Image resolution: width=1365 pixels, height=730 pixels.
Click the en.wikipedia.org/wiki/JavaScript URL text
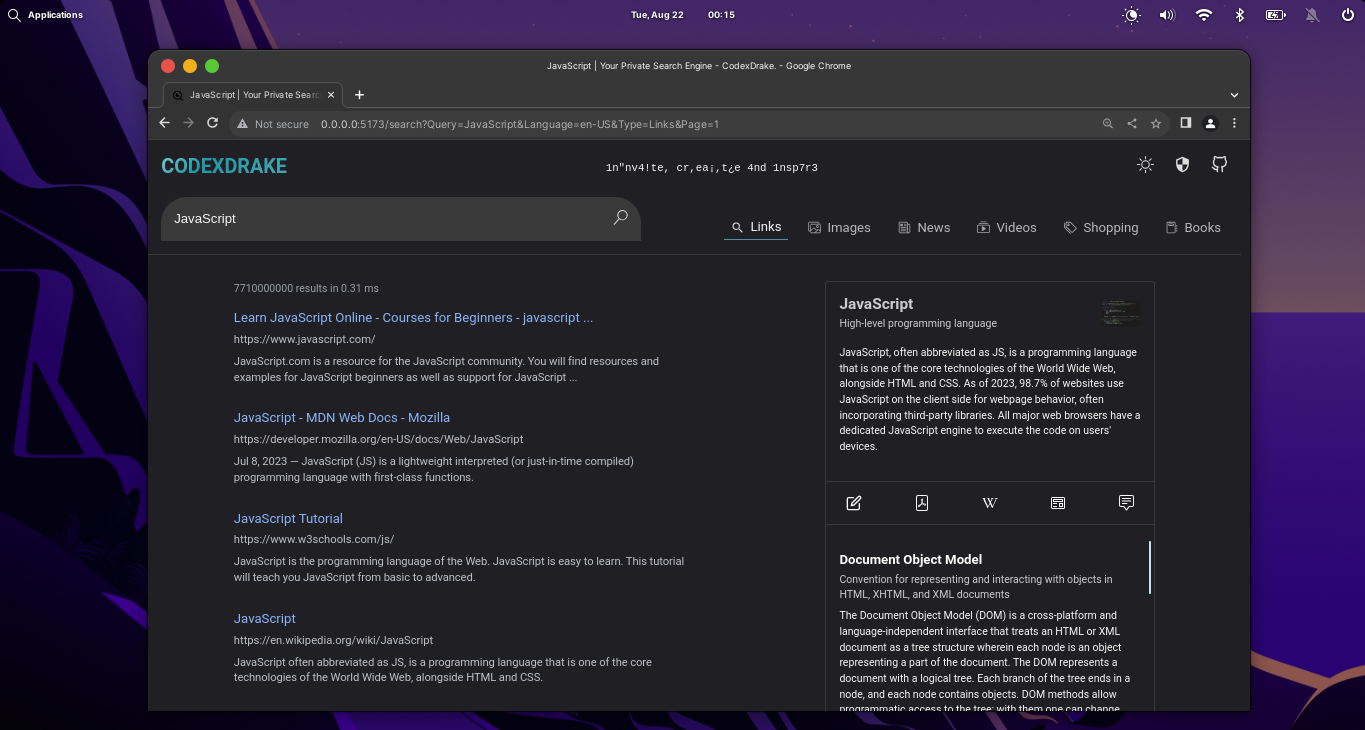(333, 640)
